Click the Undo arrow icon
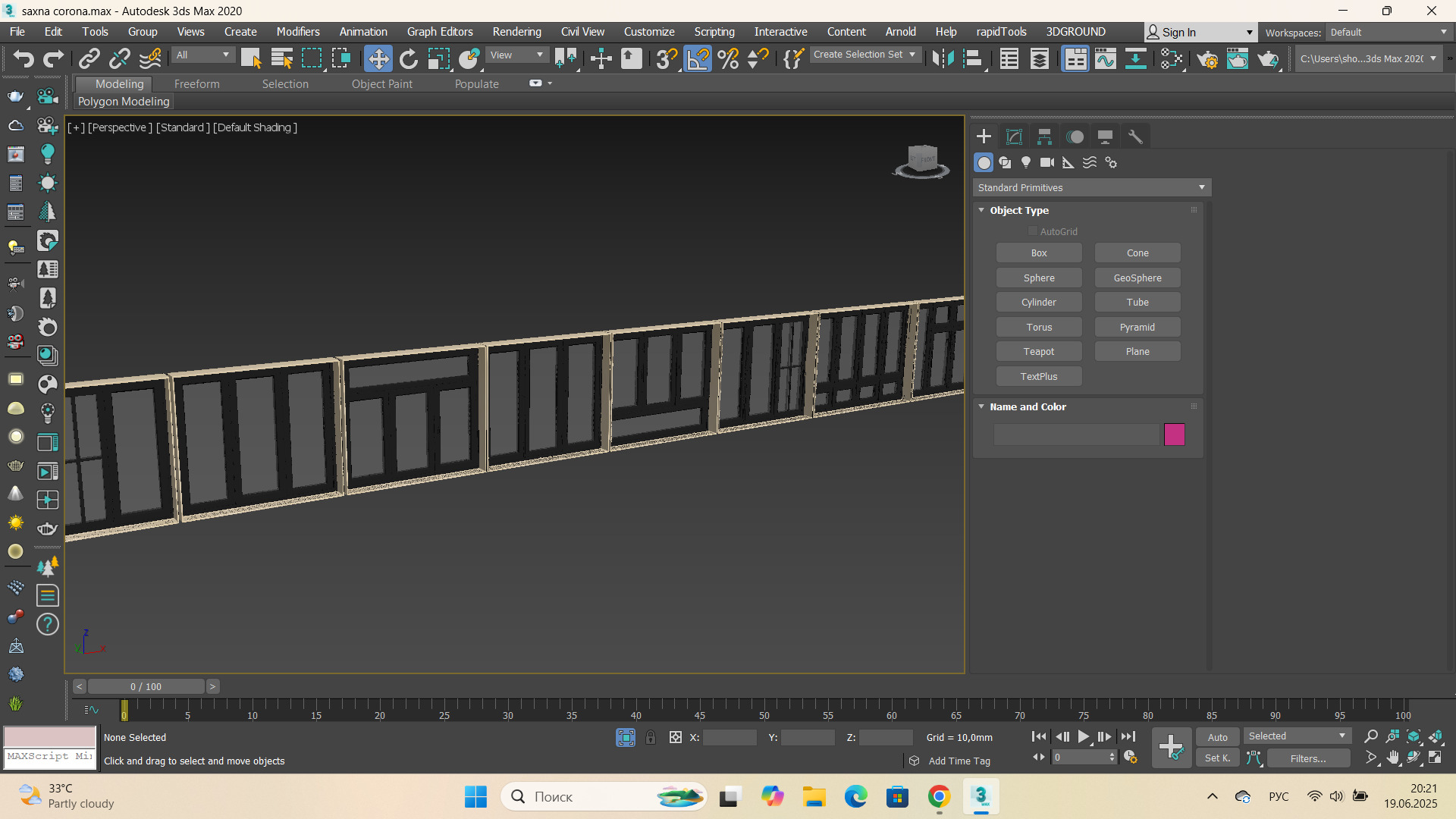 pyautogui.click(x=23, y=58)
